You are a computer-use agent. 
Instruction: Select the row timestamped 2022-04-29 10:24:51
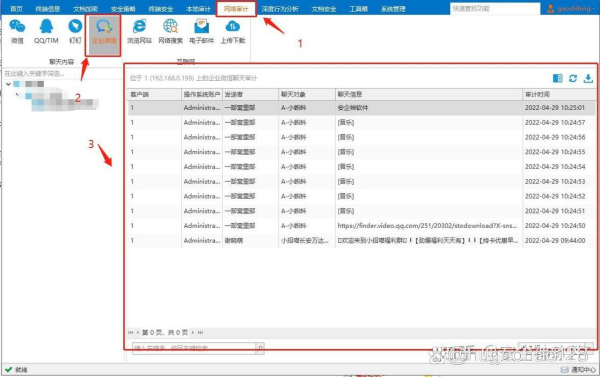[x=362, y=211]
